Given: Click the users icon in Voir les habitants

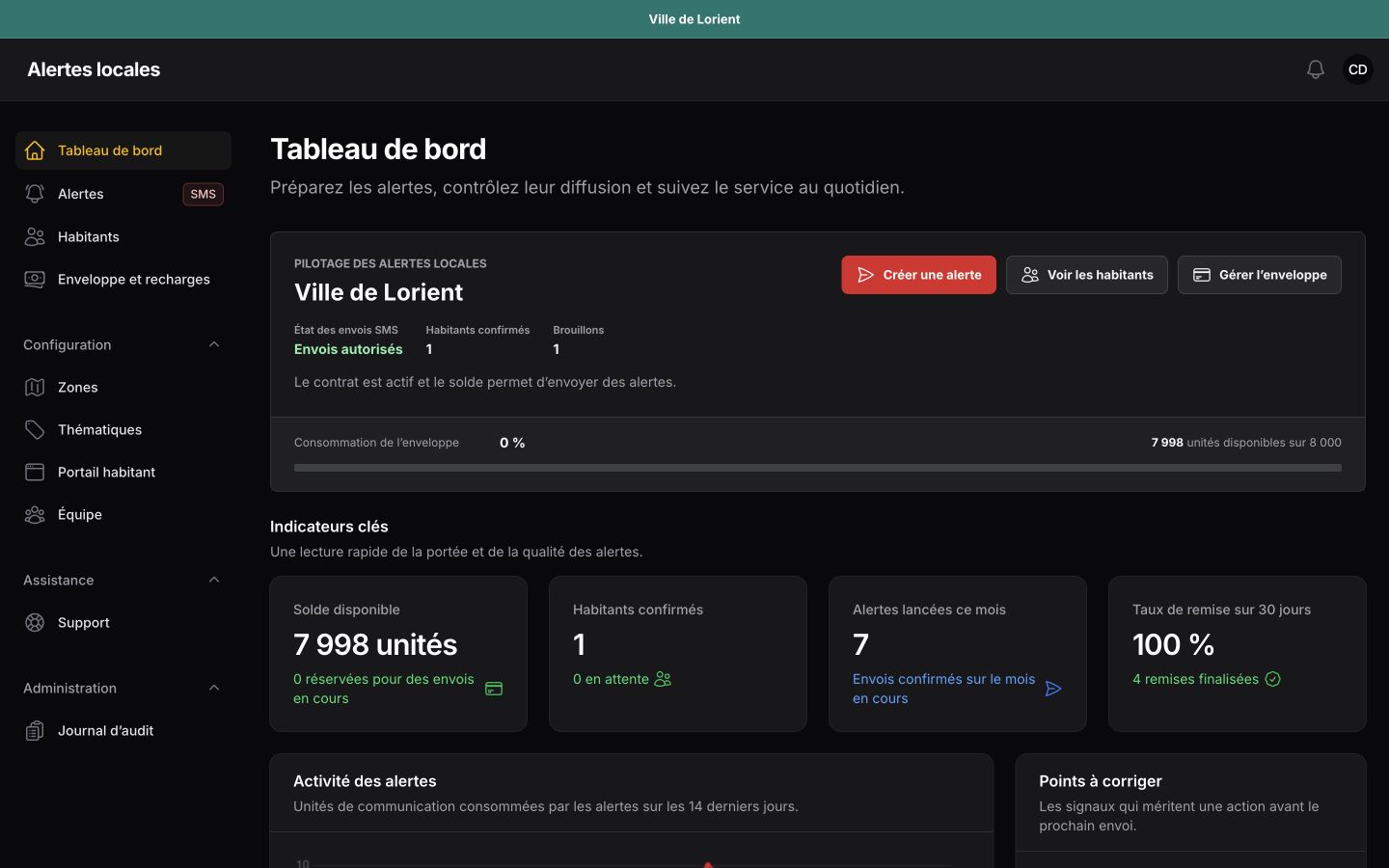Looking at the screenshot, I should pyautogui.click(x=1030, y=275).
